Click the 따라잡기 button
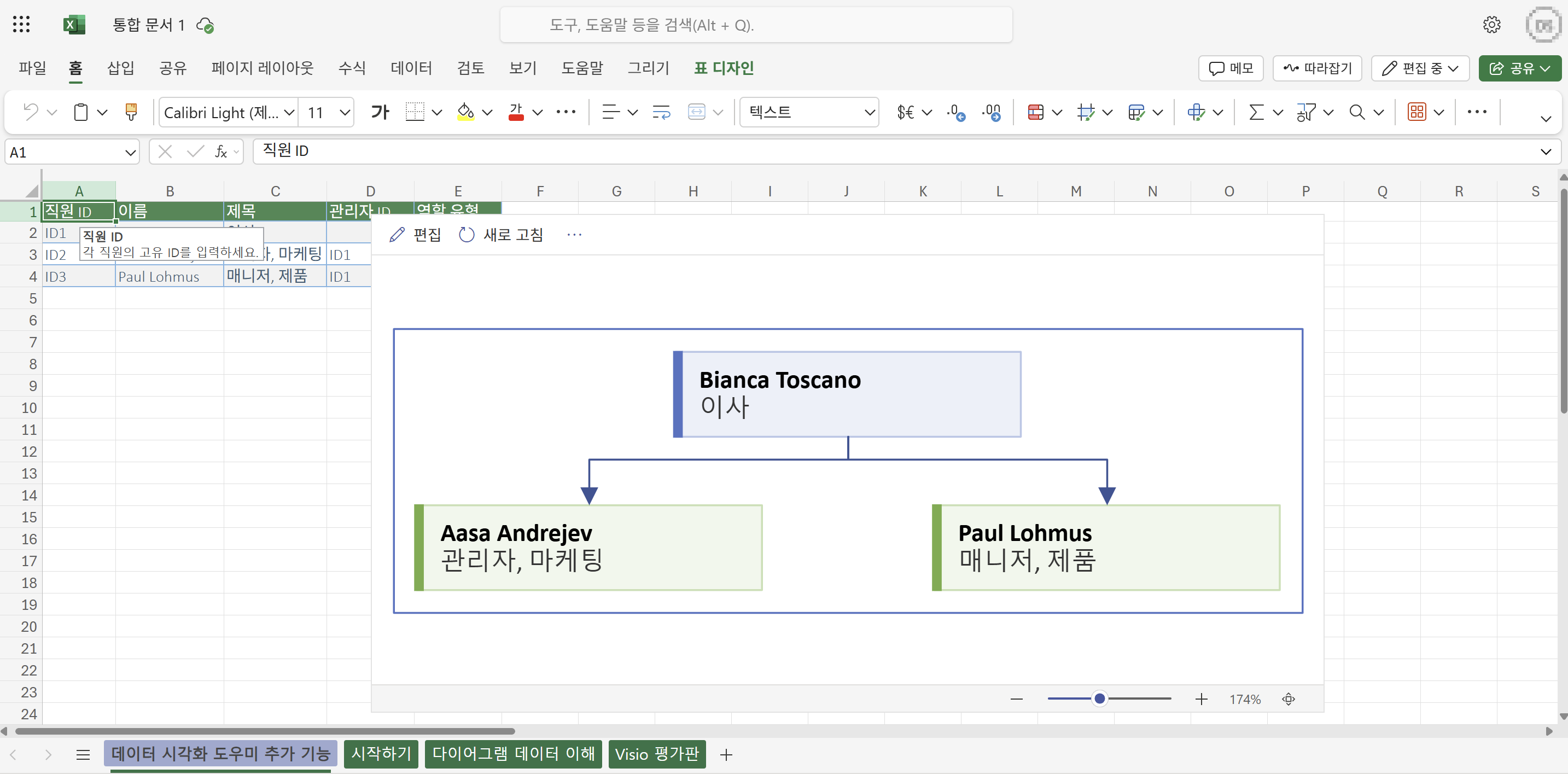 point(1317,68)
